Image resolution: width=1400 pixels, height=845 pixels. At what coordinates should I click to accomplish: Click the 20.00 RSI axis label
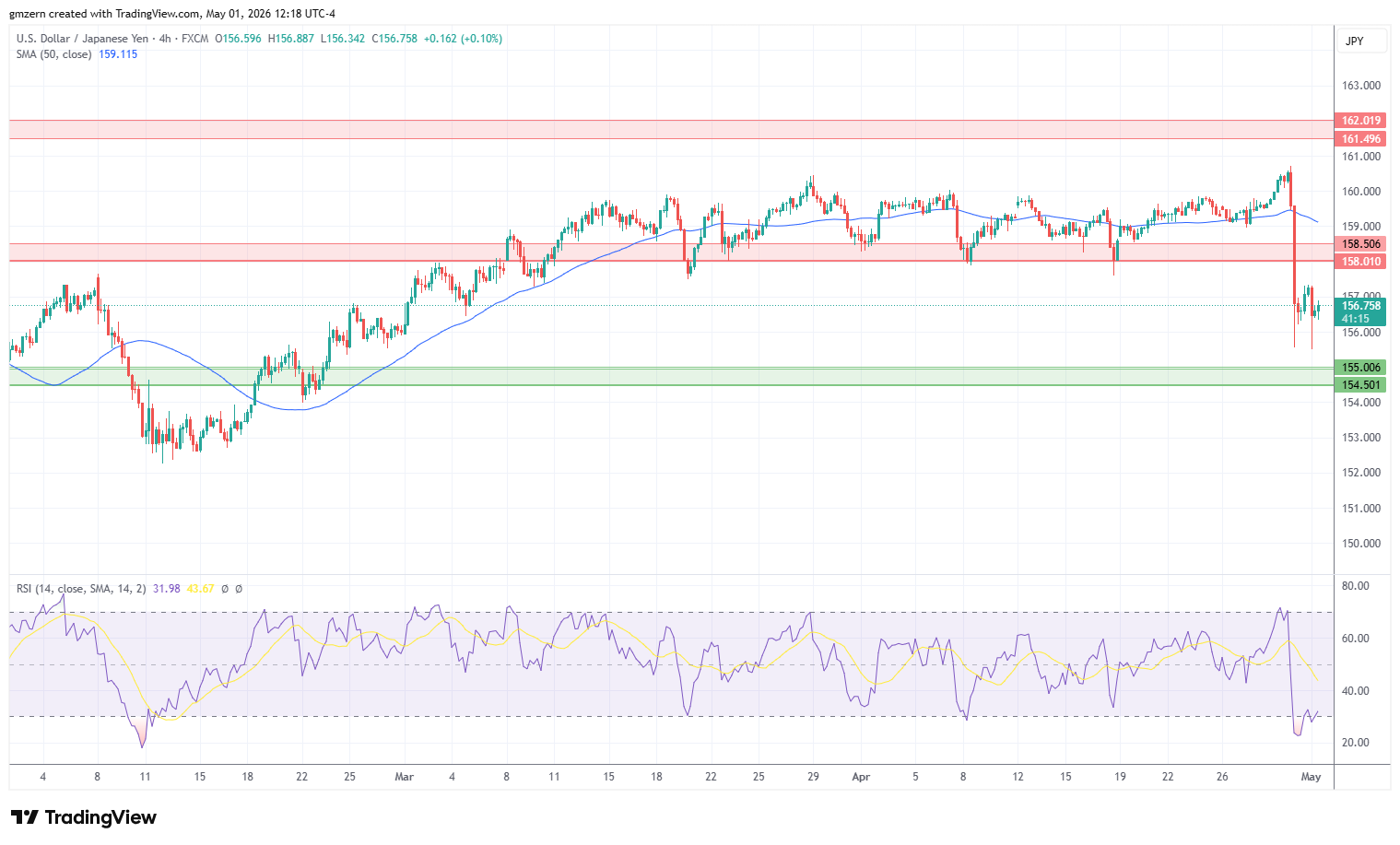tap(1356, 743)
